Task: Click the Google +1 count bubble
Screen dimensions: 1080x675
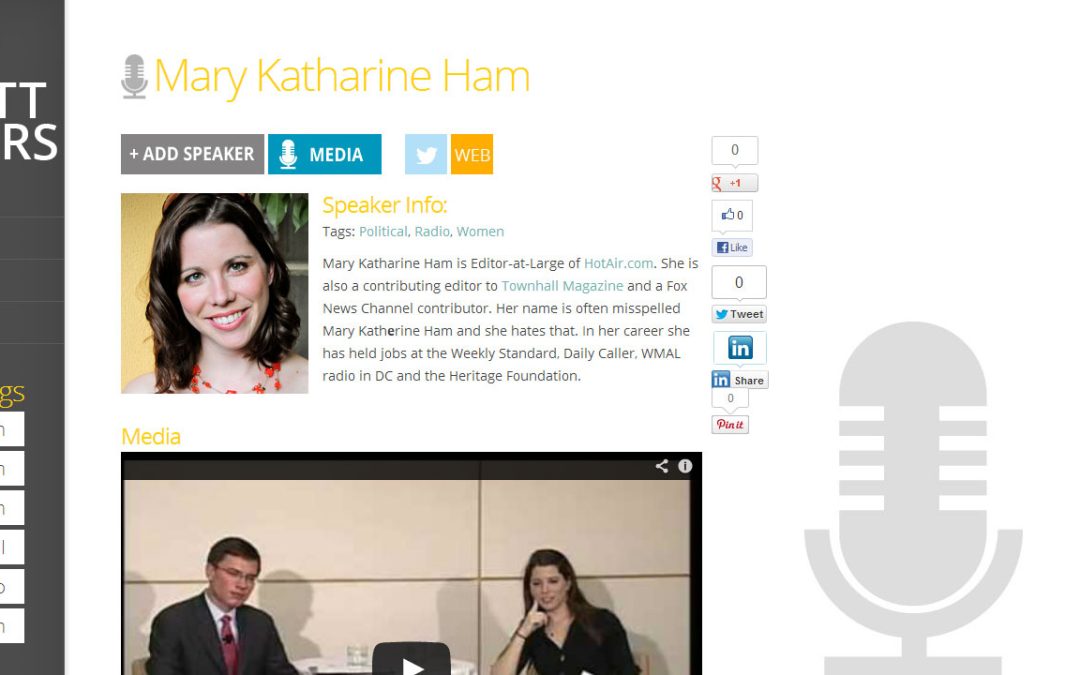Action: click(735, 150)
